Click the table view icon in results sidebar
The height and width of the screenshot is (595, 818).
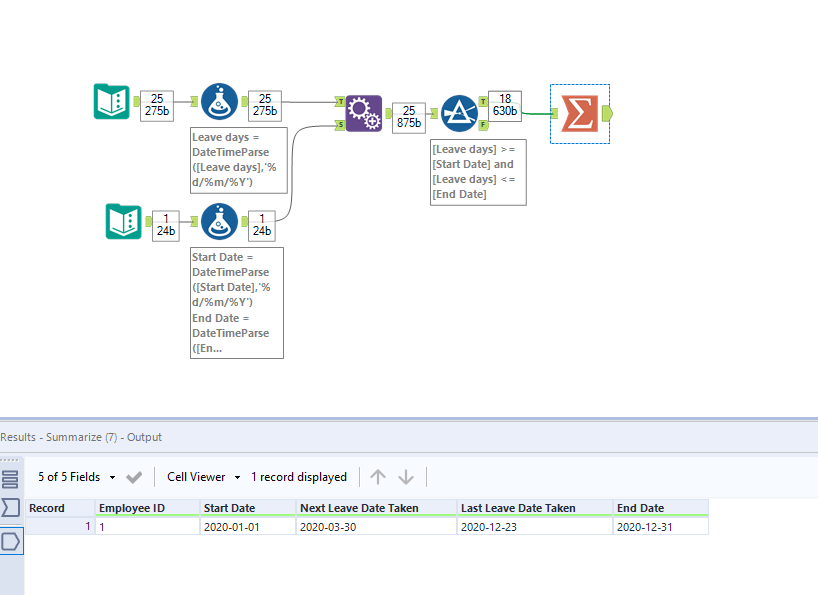tap(12, 478)
